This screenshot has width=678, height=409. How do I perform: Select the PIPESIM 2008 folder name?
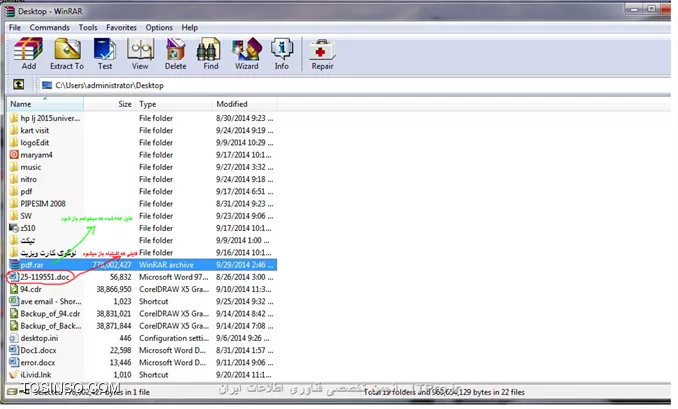(x=43, y=203)
